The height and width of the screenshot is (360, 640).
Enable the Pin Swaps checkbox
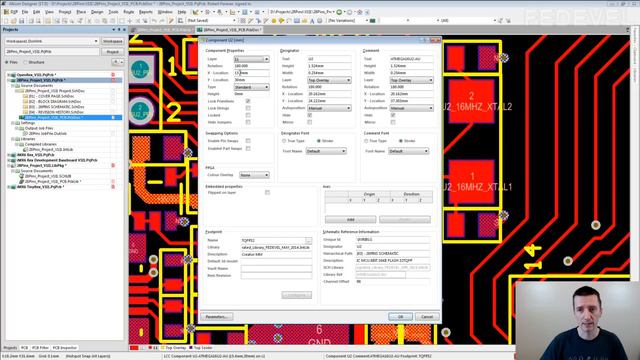click(x=248, y=141)
